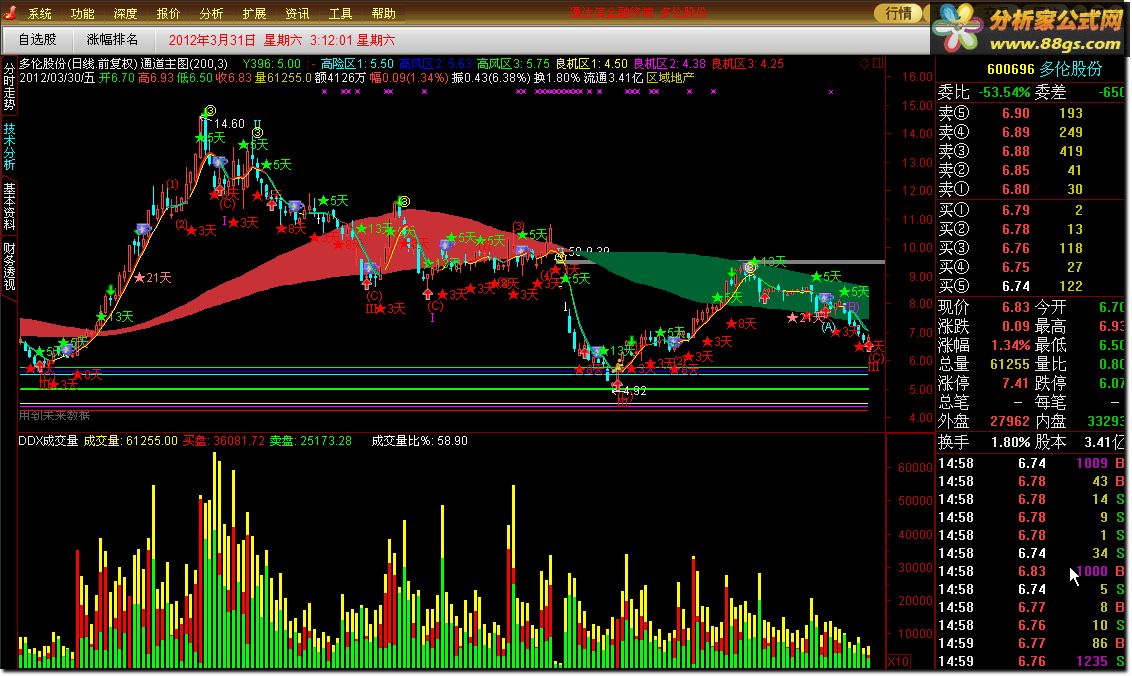Screen dimensions: 1132x676
Task: Click the 14:59 trade tick with volume 1235
Action: [1031, 661]
